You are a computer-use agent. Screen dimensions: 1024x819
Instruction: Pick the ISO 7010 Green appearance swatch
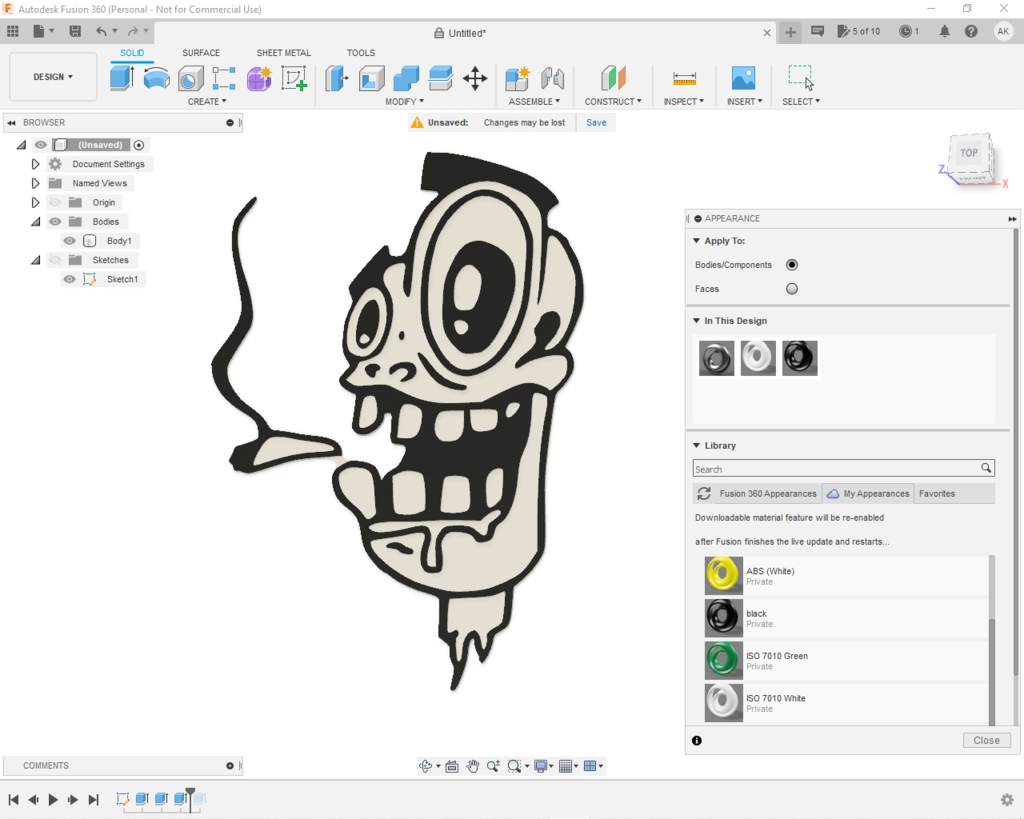723,661
